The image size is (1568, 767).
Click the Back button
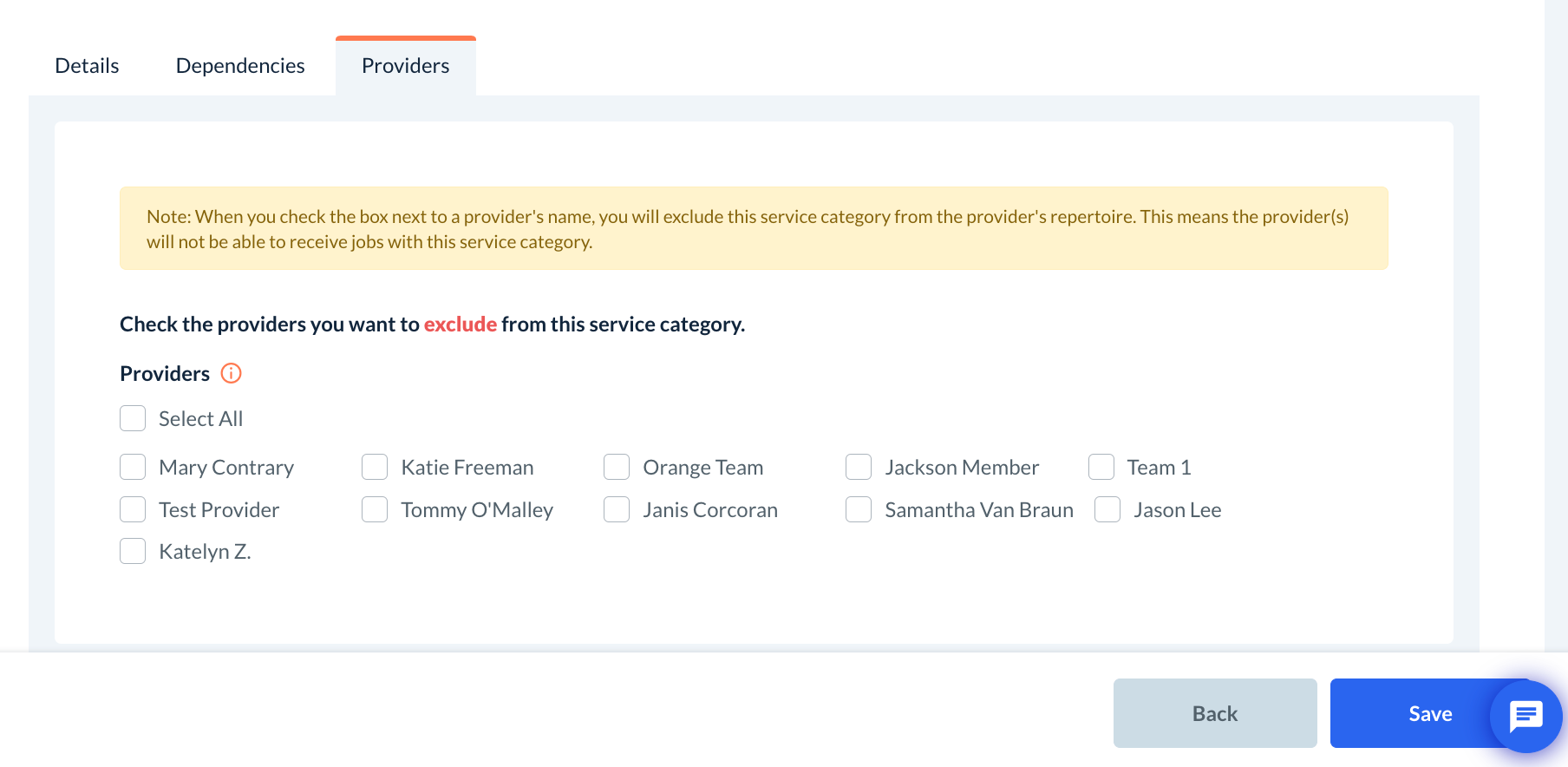click(1214, 713)
